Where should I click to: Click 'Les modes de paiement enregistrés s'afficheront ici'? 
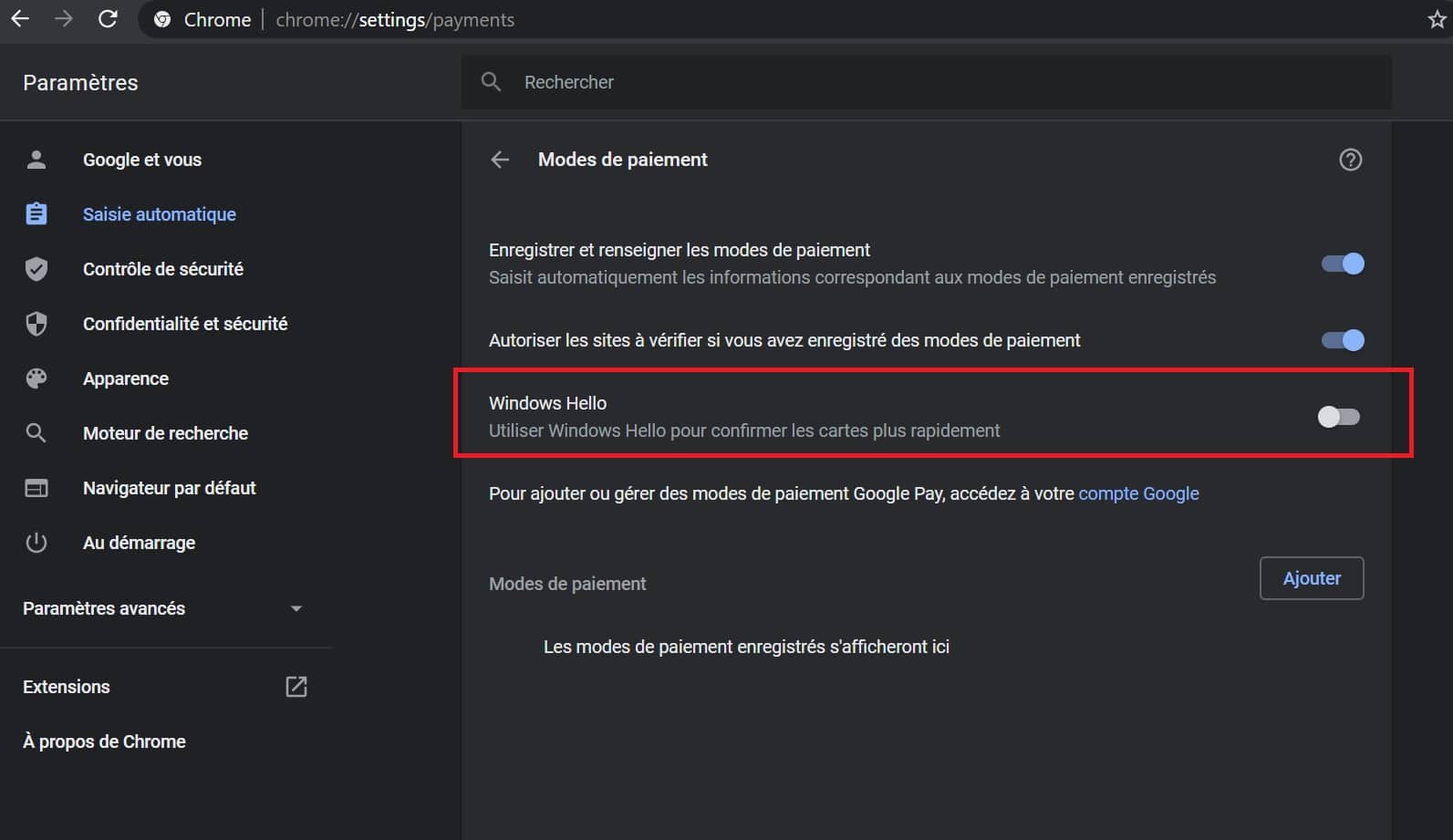coord(746,647)
